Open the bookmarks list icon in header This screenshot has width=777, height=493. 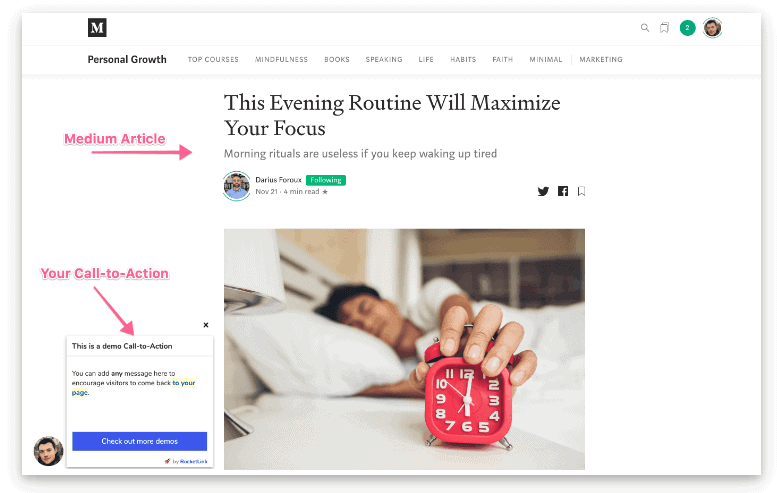(665, 28)
